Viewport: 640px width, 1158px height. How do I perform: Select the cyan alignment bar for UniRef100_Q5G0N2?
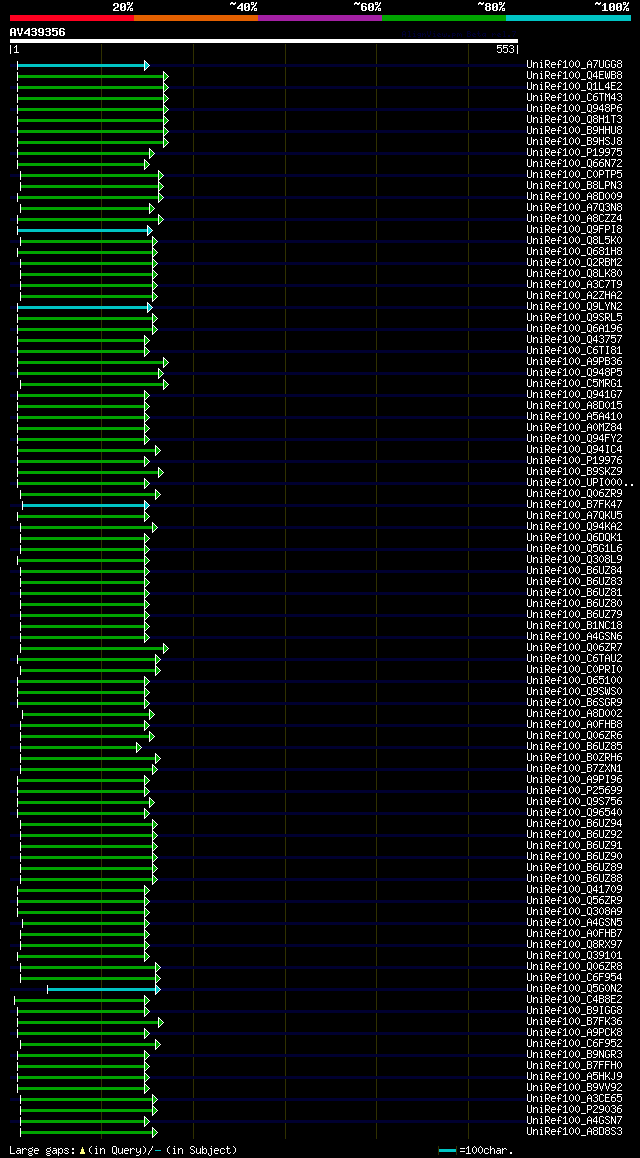[103, 989]
